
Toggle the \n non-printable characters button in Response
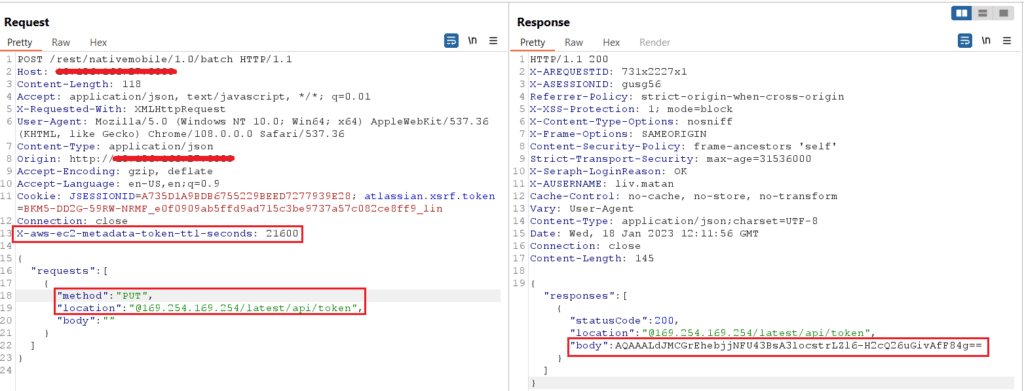tap(985, 41)
